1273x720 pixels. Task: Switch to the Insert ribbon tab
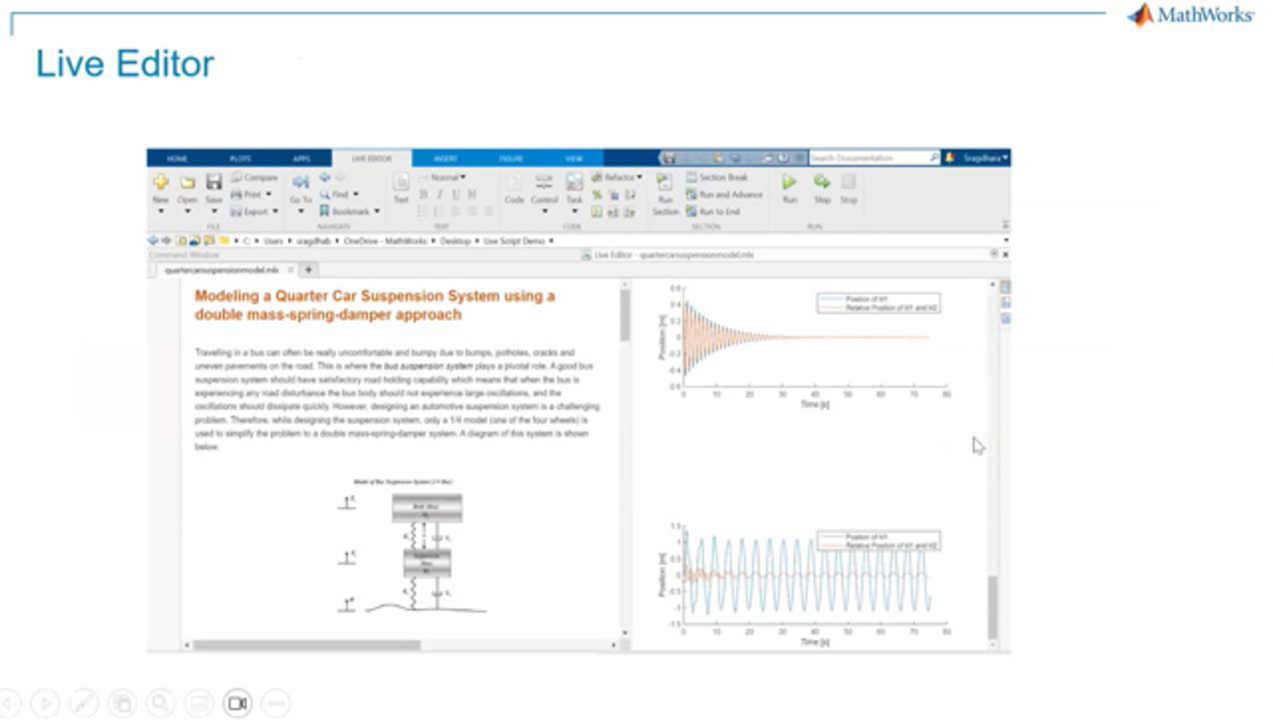click(445, 158)
